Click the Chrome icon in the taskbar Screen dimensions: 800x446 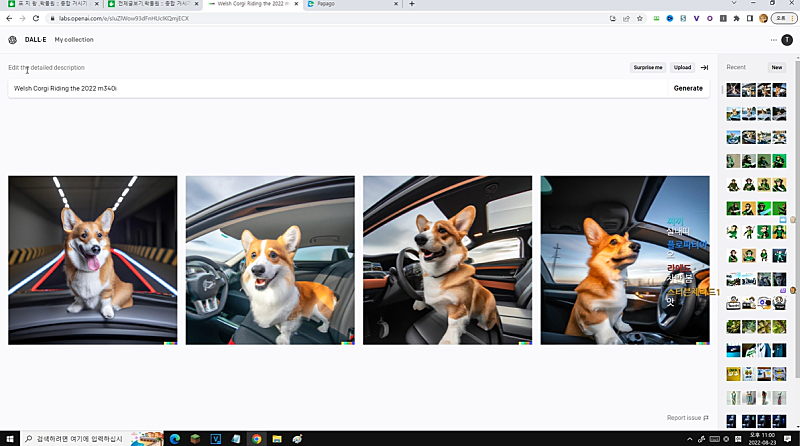(256, 438)
